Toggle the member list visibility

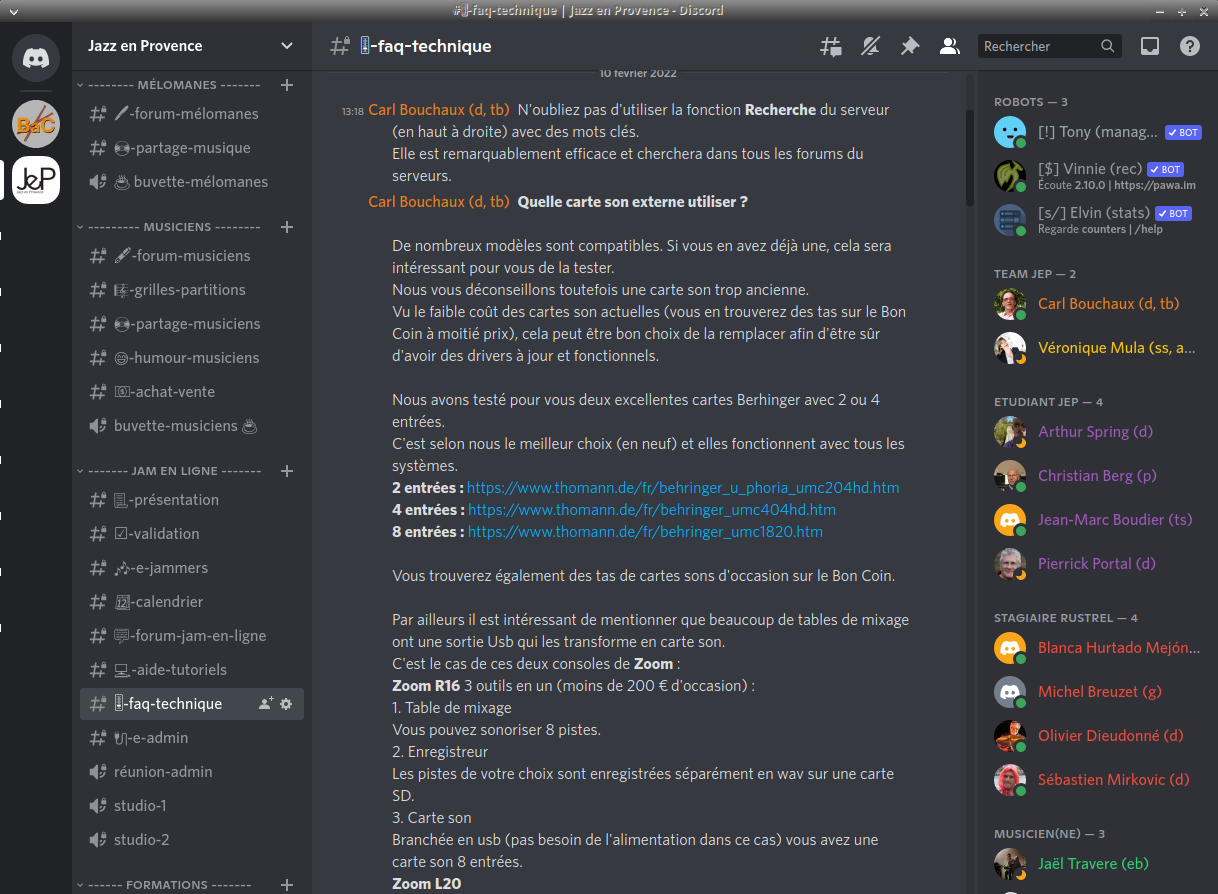[x=949, y=46]
